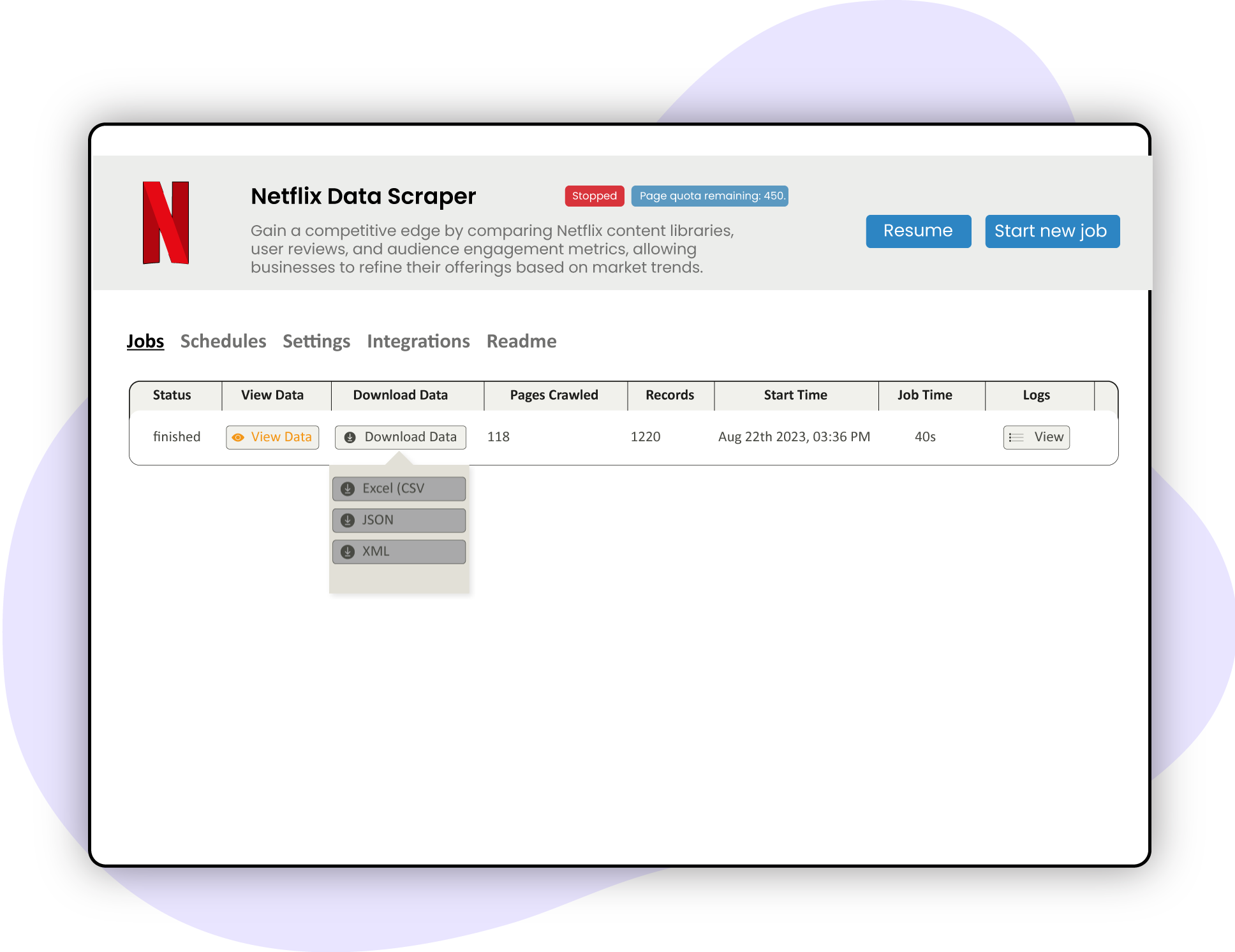
Task: Click the JSON download icon
Action: [350, 518]
